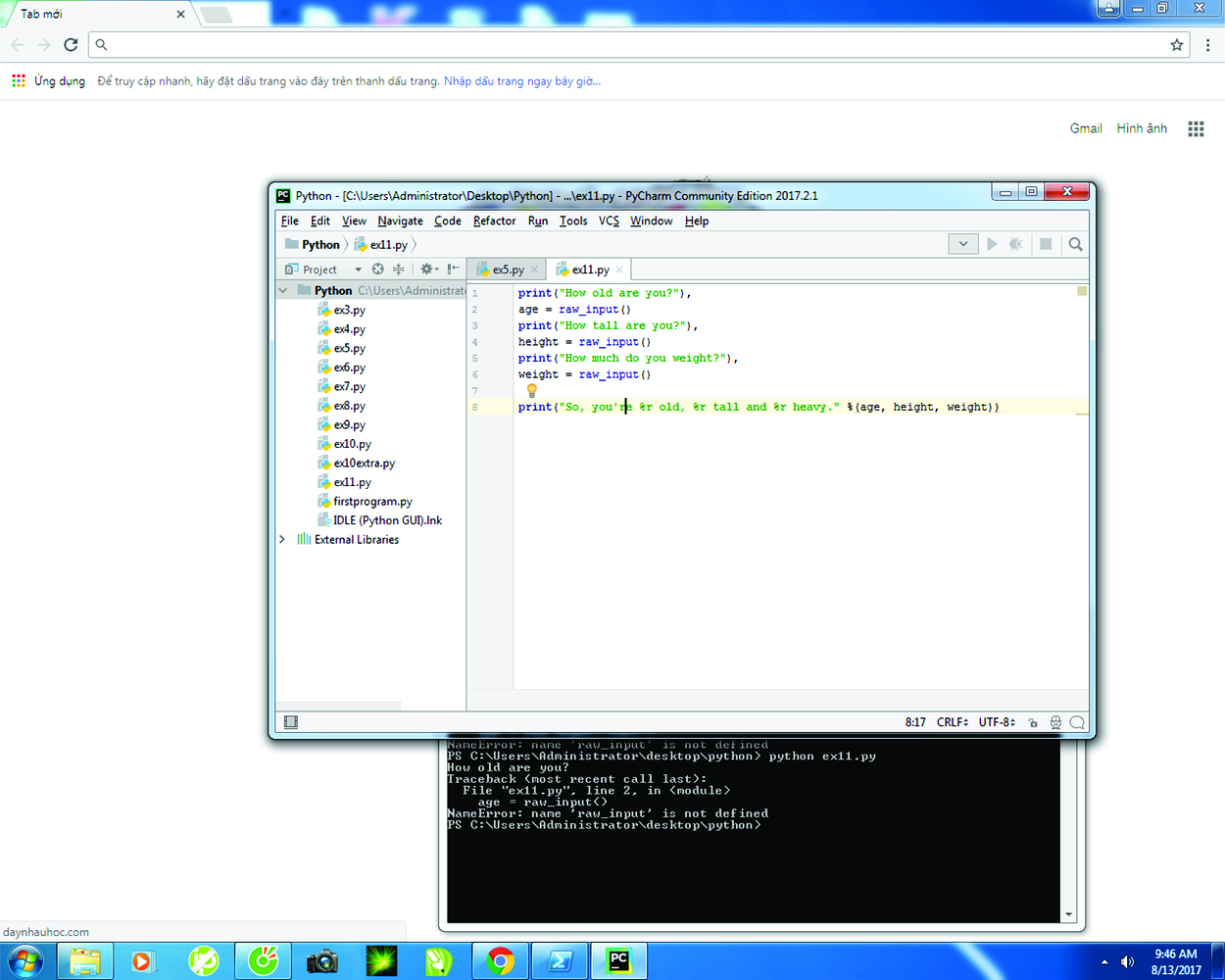Screen dimensions: 1225x980
Task: Open Search Everywhere with the magnifier icon
Action: coord(1075,243)
